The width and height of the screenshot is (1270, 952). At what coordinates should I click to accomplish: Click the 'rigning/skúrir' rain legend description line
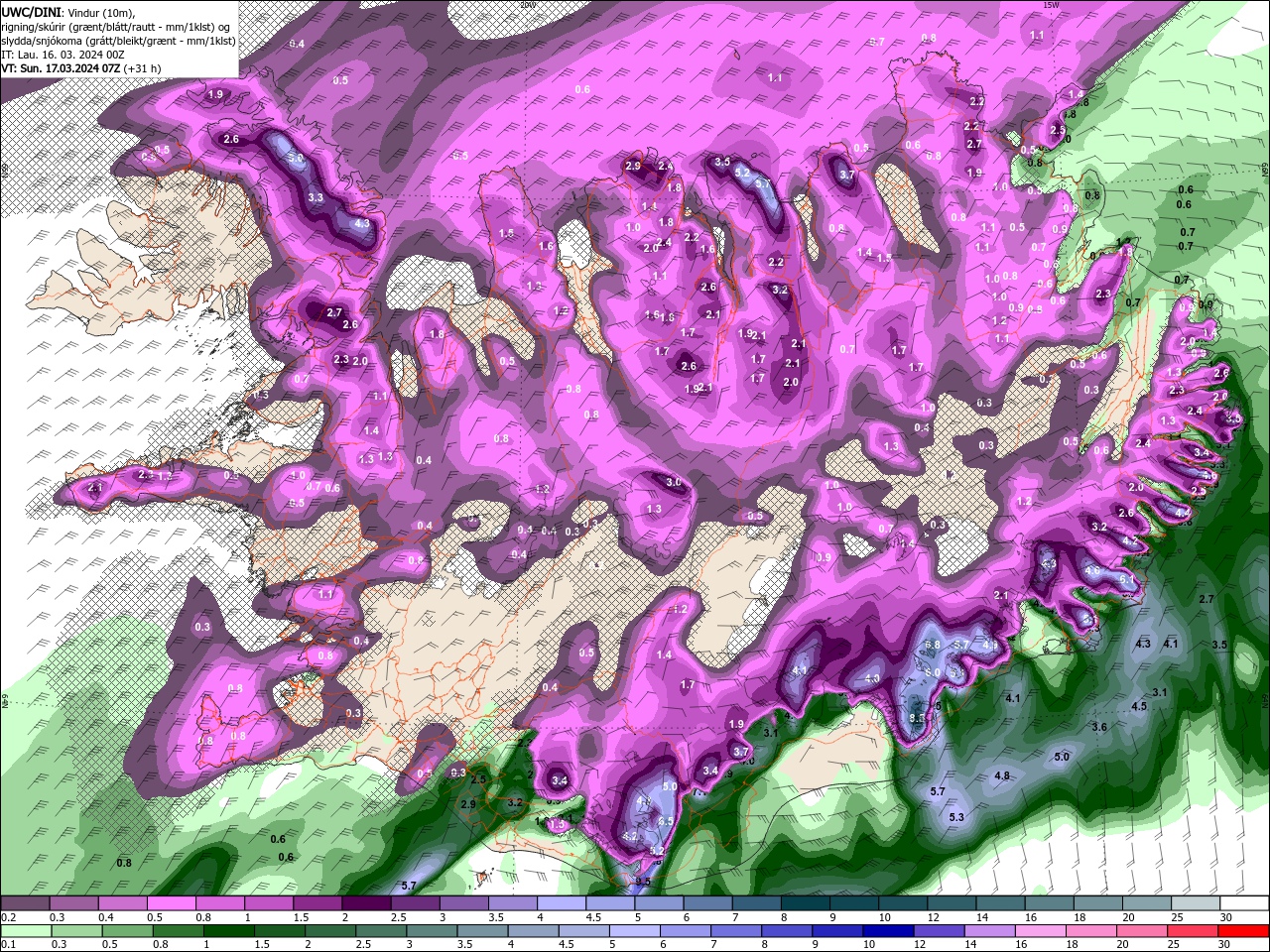point(115,26)
